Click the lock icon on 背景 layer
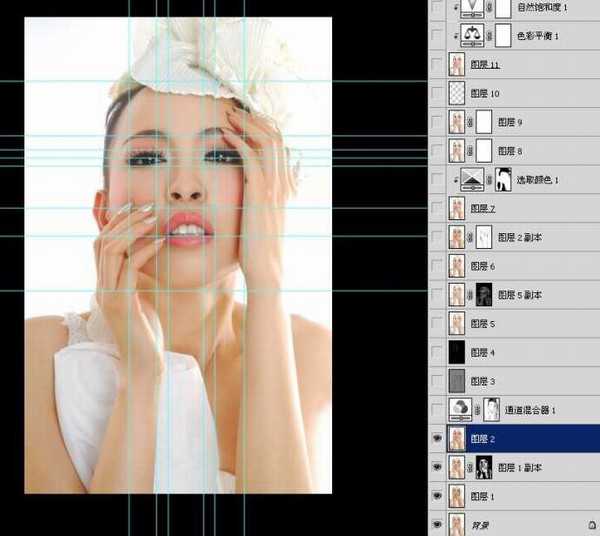The width and height of the screenshot is (600, 536). point(592,524)
